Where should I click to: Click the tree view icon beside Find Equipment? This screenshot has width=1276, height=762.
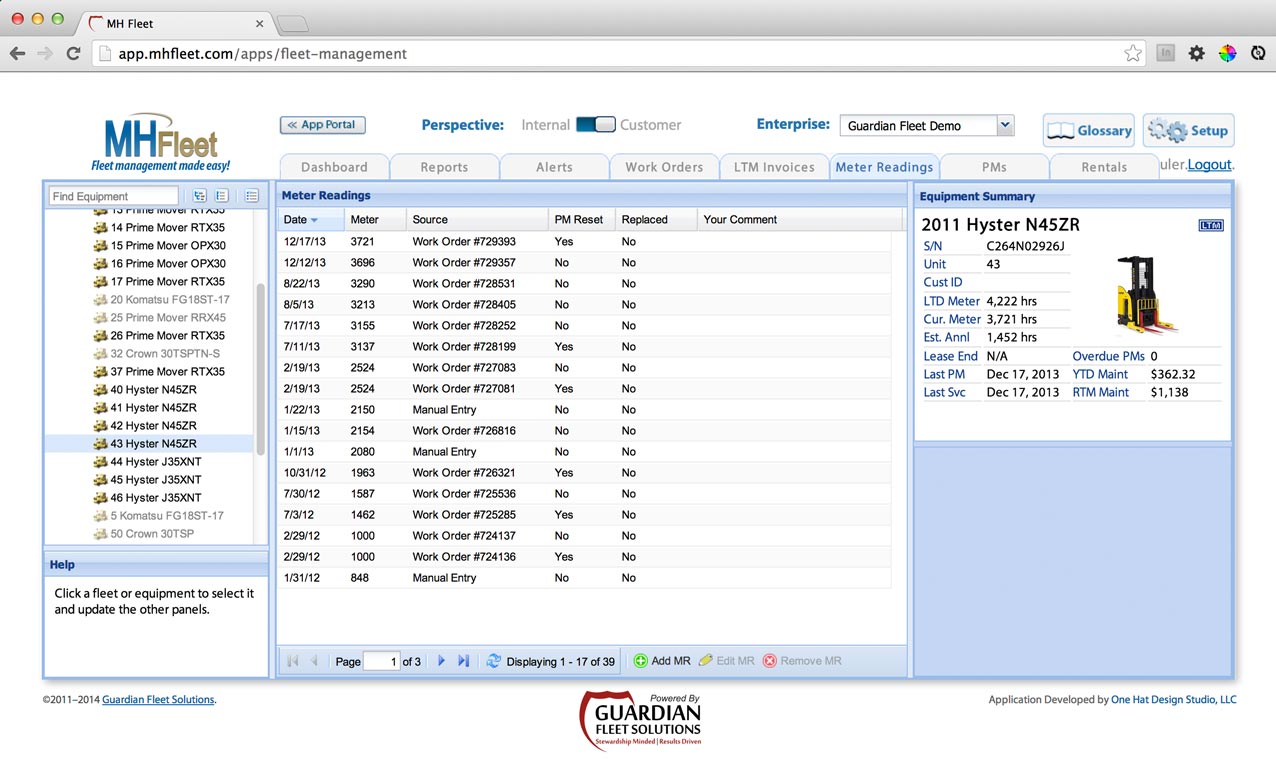click(199, 196)
